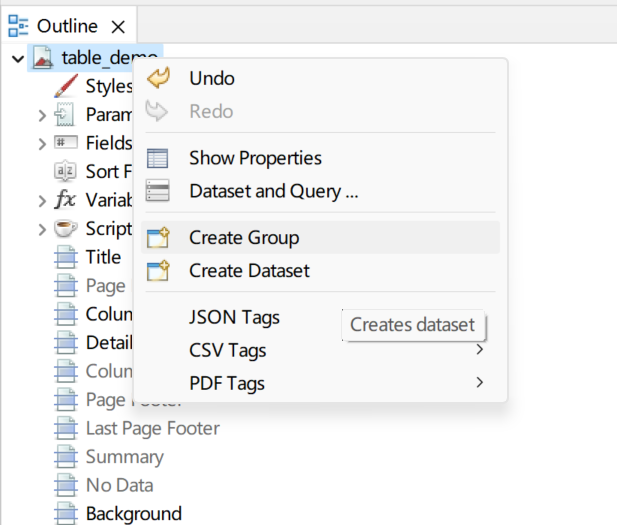Click the Create Group icon
Viewport: 617px width, 525px height.
coord(158,238)
